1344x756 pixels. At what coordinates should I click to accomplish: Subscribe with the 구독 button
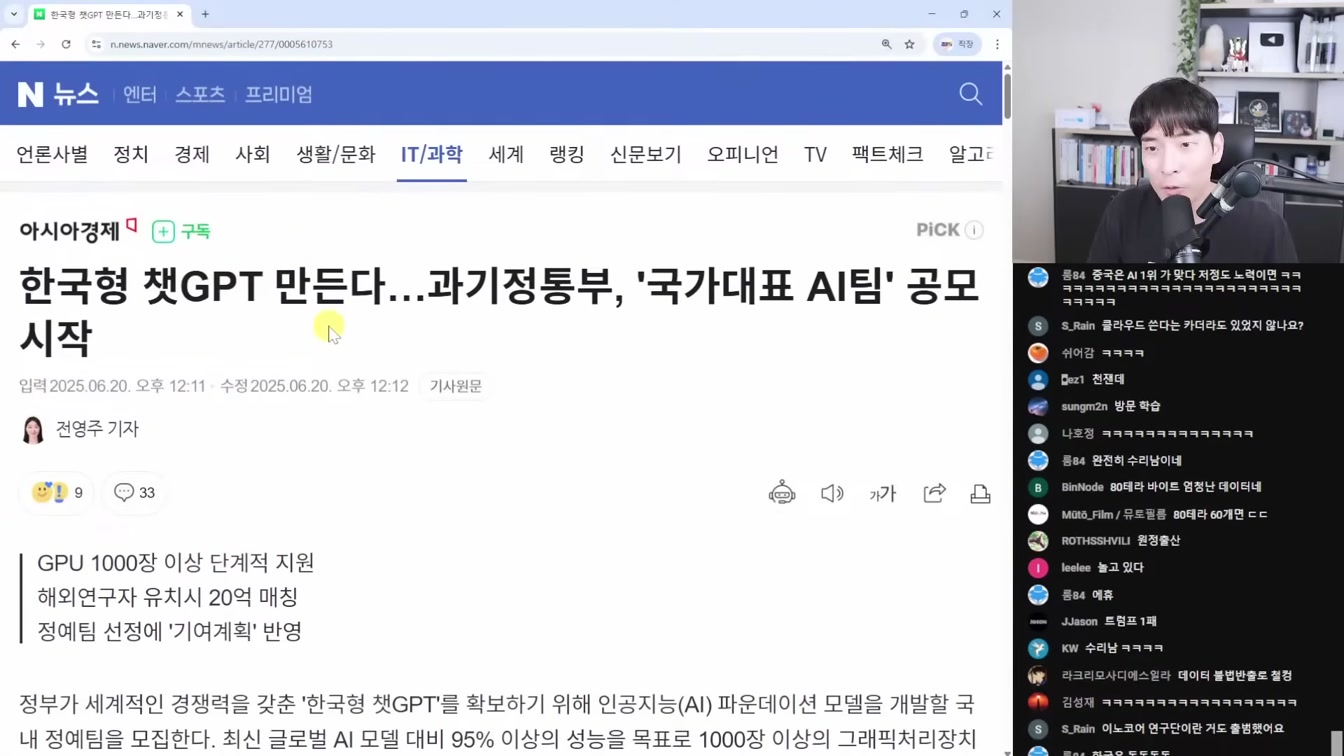(x=181, y=231)
